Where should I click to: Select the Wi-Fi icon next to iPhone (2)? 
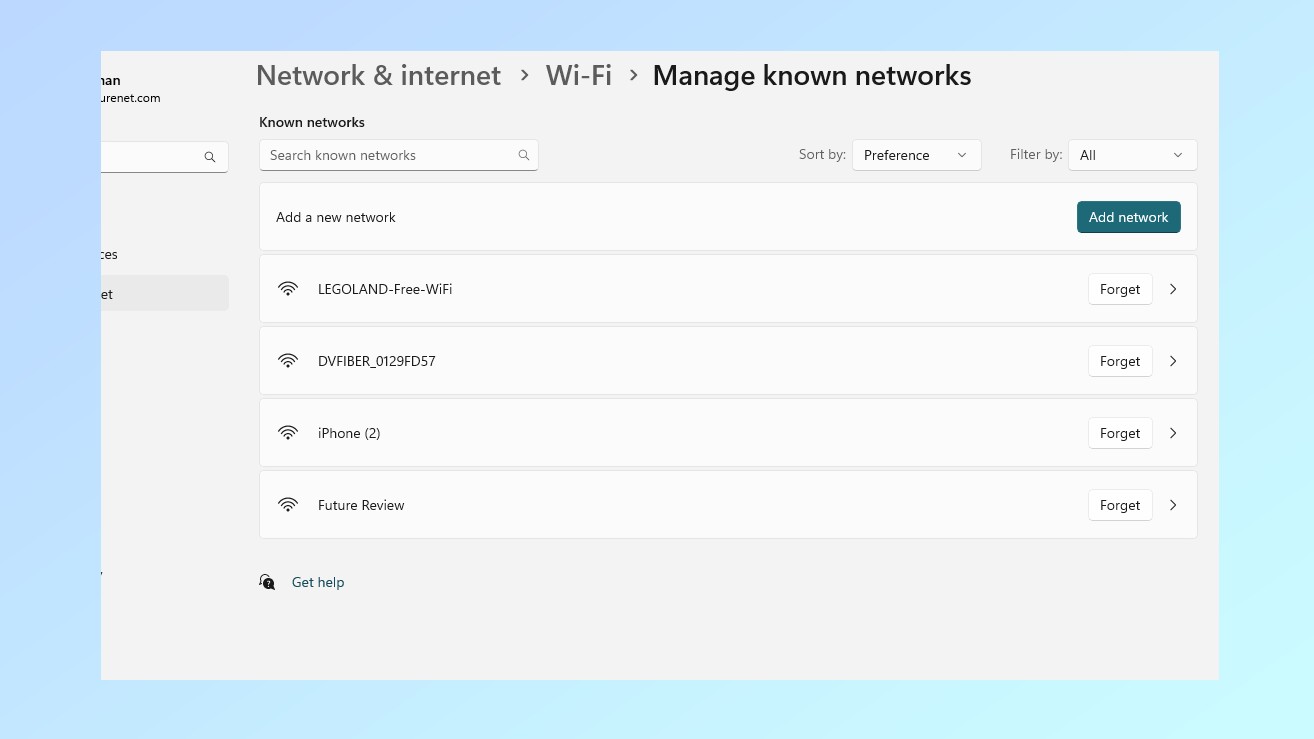(288, 432)
